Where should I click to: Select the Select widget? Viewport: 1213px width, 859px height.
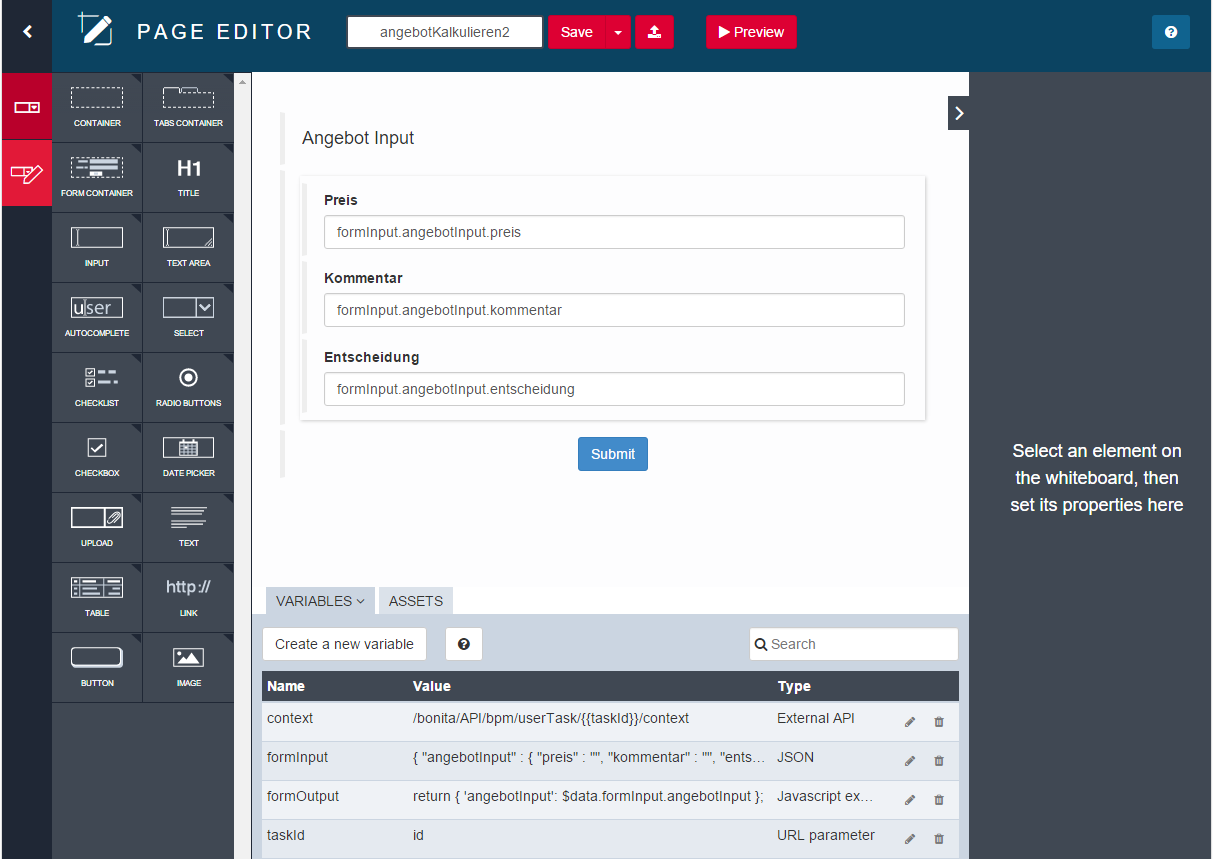pyautogui.click(x=188, y=317)
